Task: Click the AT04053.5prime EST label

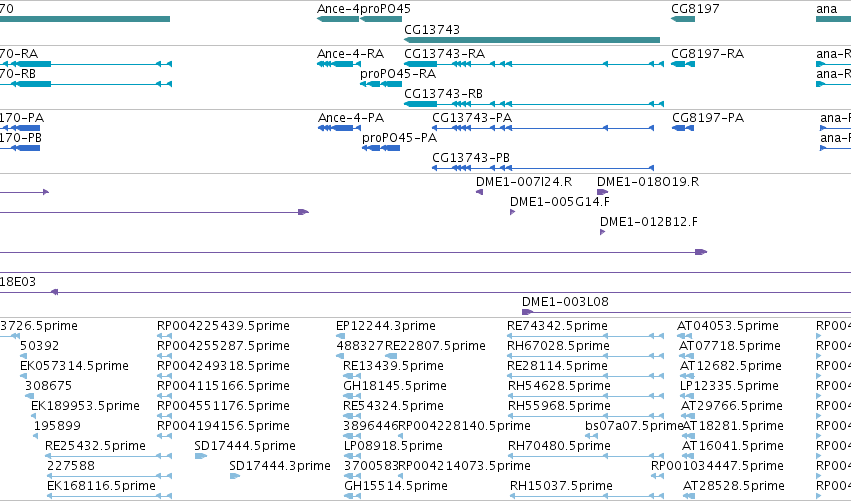Action: [728, 326]
